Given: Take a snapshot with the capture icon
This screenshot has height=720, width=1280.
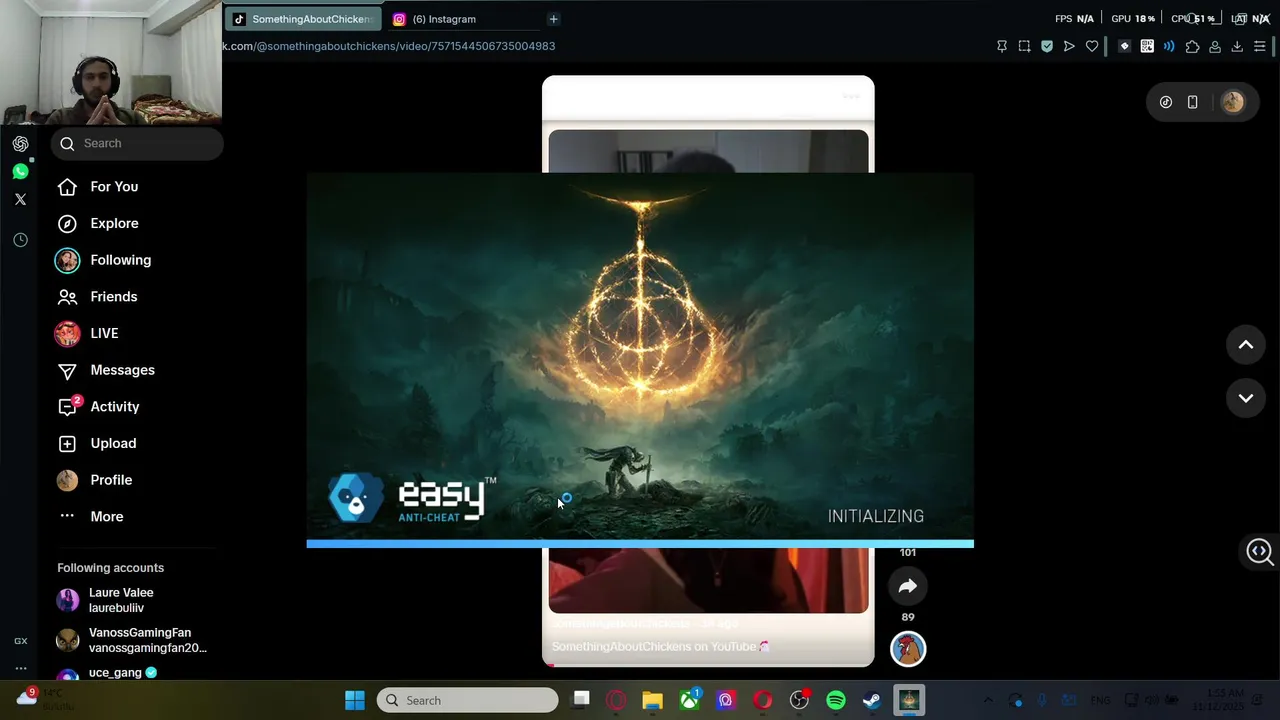Looking at the screenshot, I should (1024, 46).
